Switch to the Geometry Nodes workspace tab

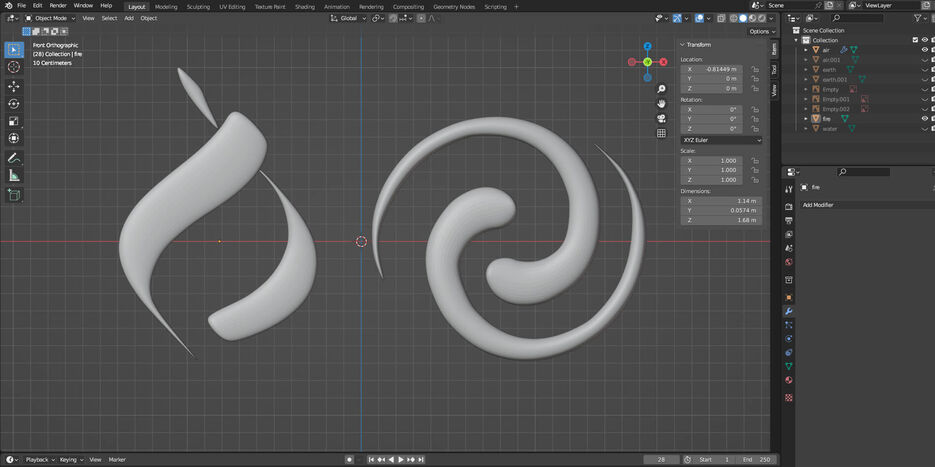click(454, 7)
